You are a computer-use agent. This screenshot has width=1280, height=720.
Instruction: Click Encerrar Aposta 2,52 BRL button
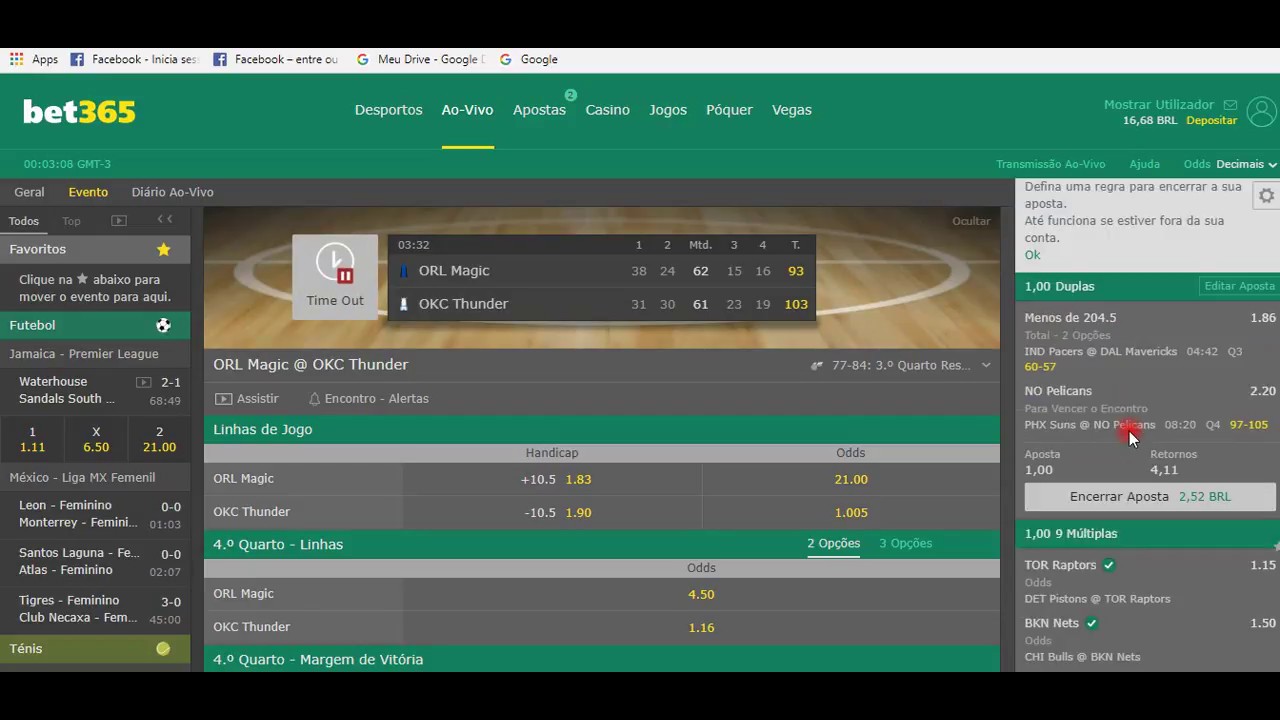[1150, 496]
